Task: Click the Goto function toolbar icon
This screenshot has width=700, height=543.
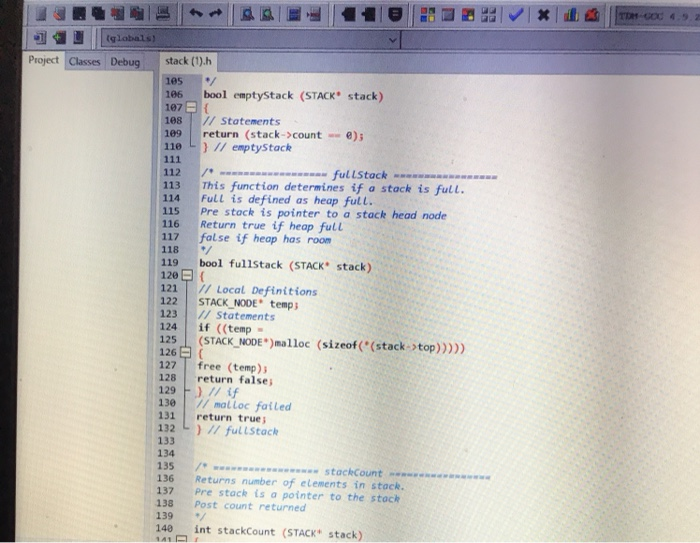Action: [x=294, y=15]
